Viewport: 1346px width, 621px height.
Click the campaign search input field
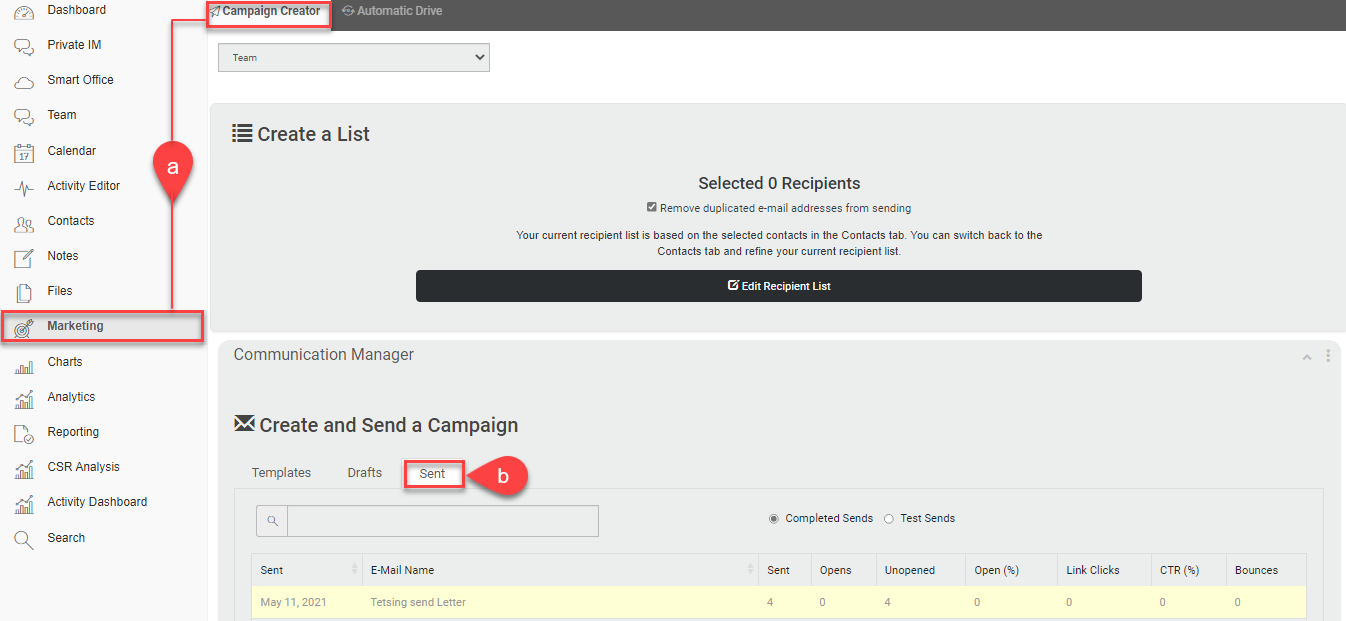pos(443,521)
